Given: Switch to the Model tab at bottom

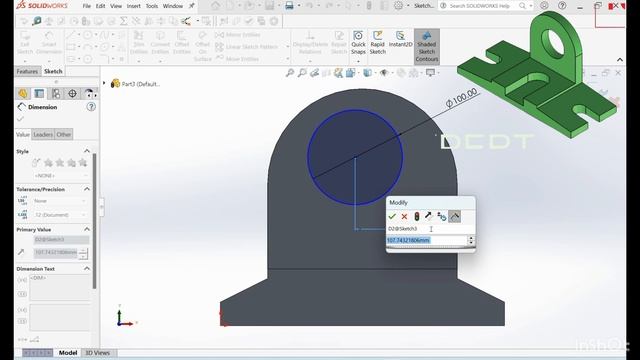Looking at the screenshot, I should pyautogui.click(x=68, y=353).
